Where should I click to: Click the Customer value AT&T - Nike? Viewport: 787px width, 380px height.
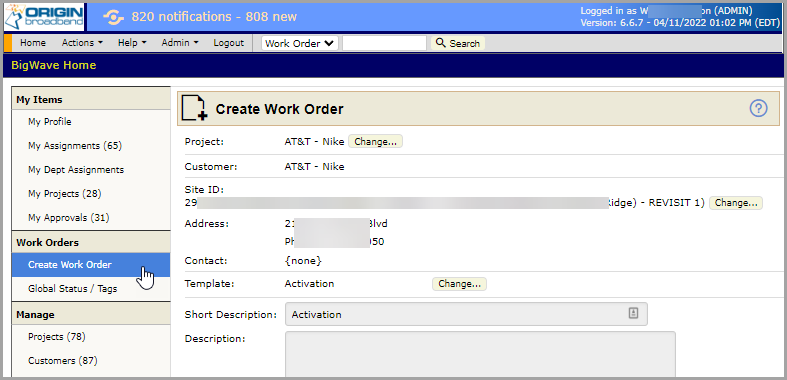pyautogui.click(x=314, y=167)
